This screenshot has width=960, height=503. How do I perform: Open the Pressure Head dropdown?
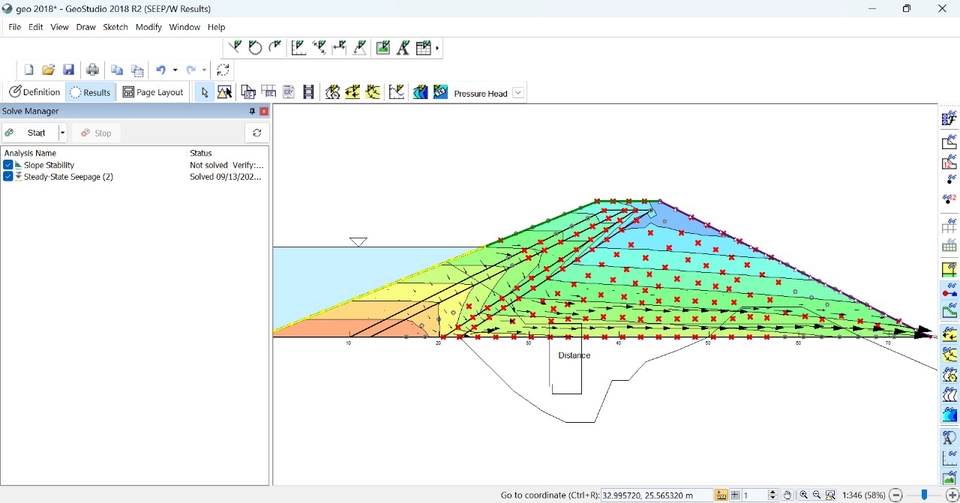pos(518,93)
